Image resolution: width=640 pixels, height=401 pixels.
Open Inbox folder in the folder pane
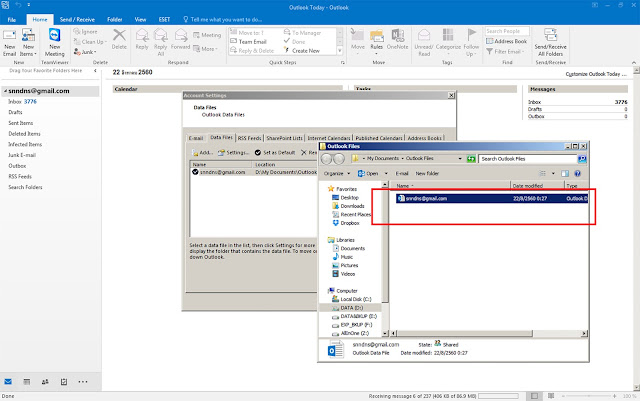[22, 102]
